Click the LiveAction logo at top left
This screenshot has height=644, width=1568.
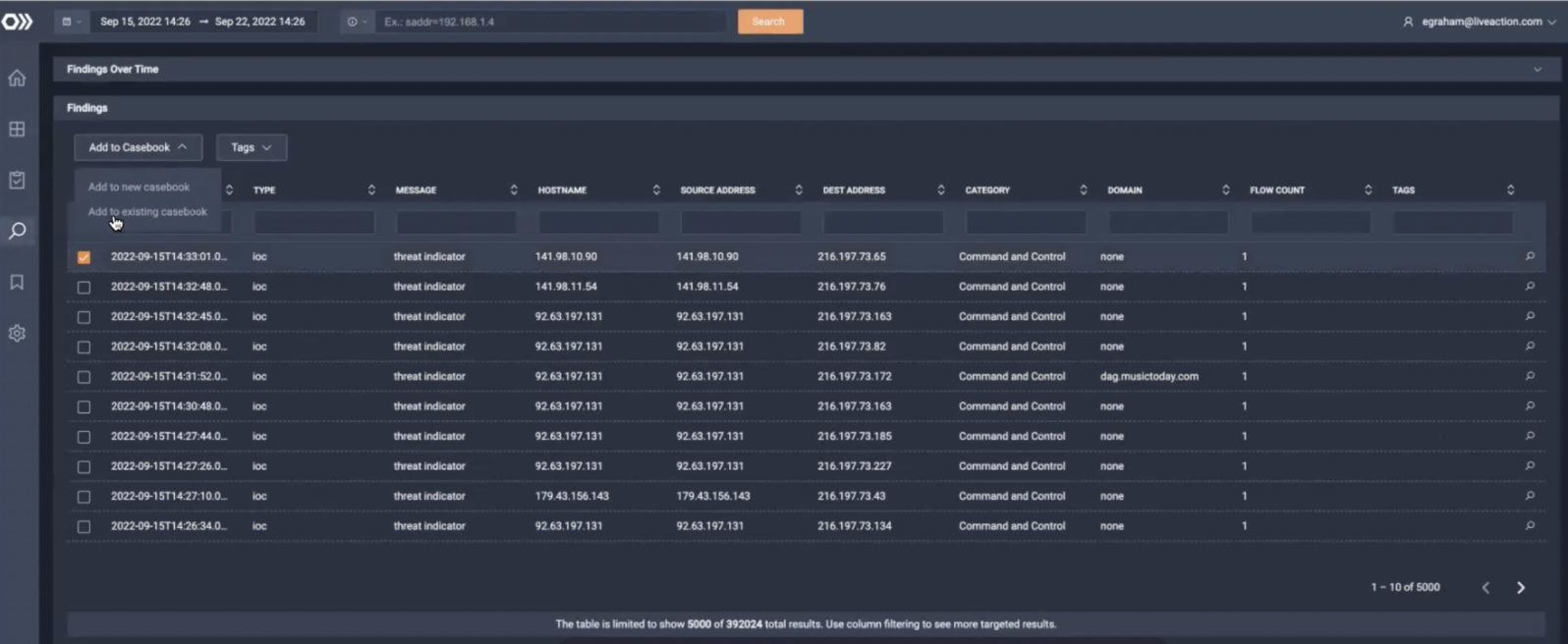pyautogui.click(x=17, y=22)
